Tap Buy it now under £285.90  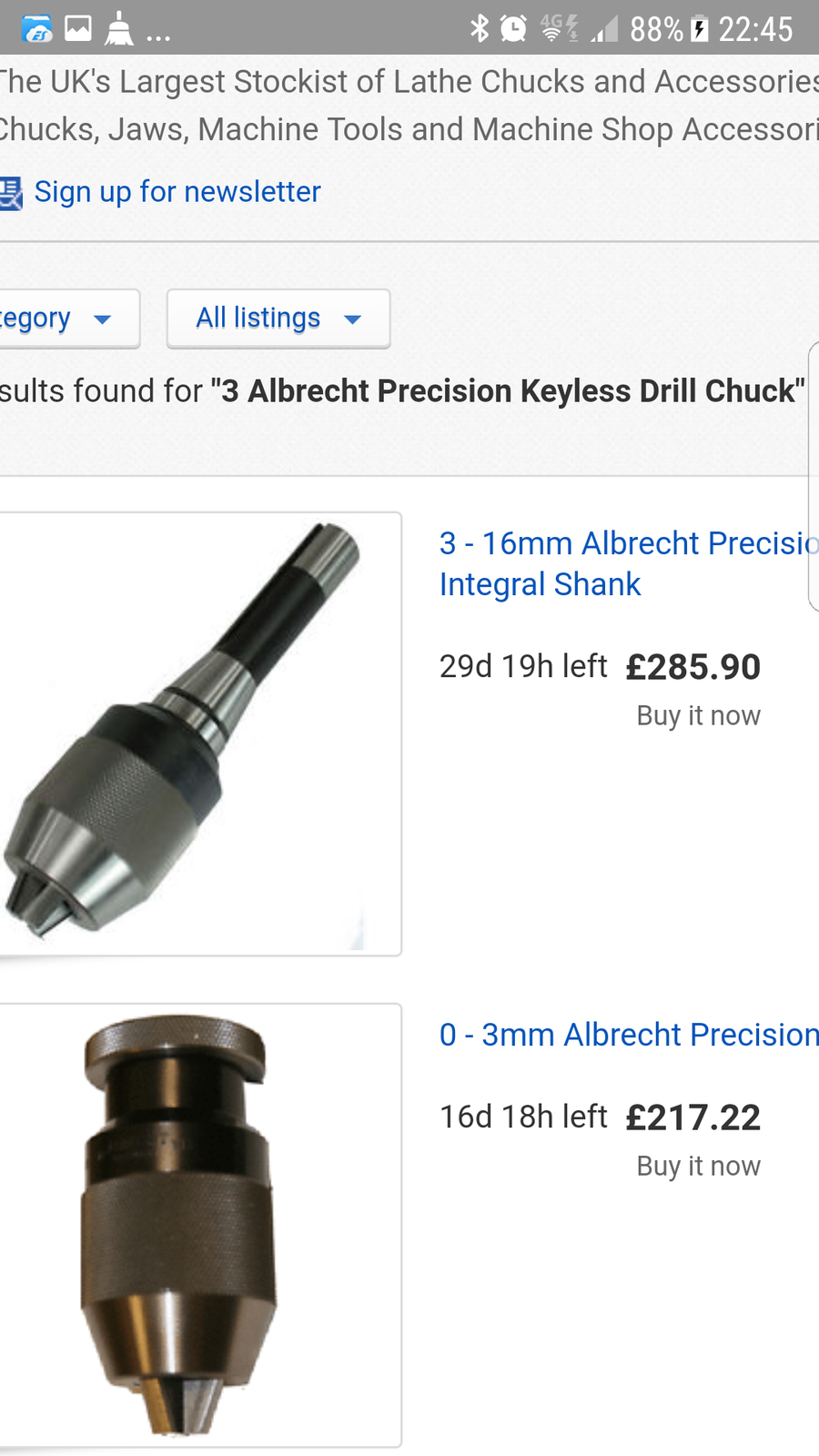pyautogui.click(x=698, y=716)
